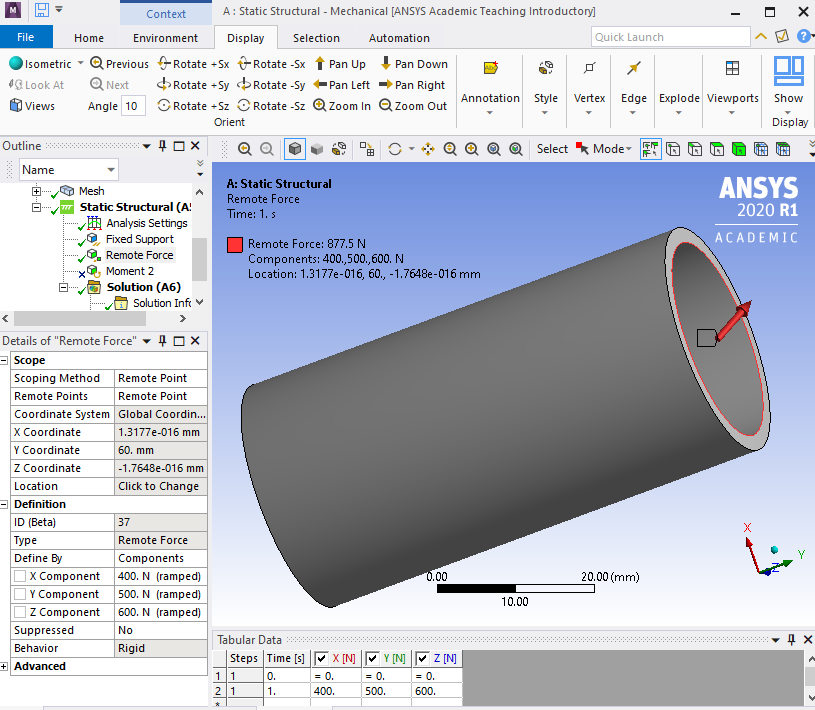
Task: Click Zoom In in the Orient group
Action: point(342,106)
